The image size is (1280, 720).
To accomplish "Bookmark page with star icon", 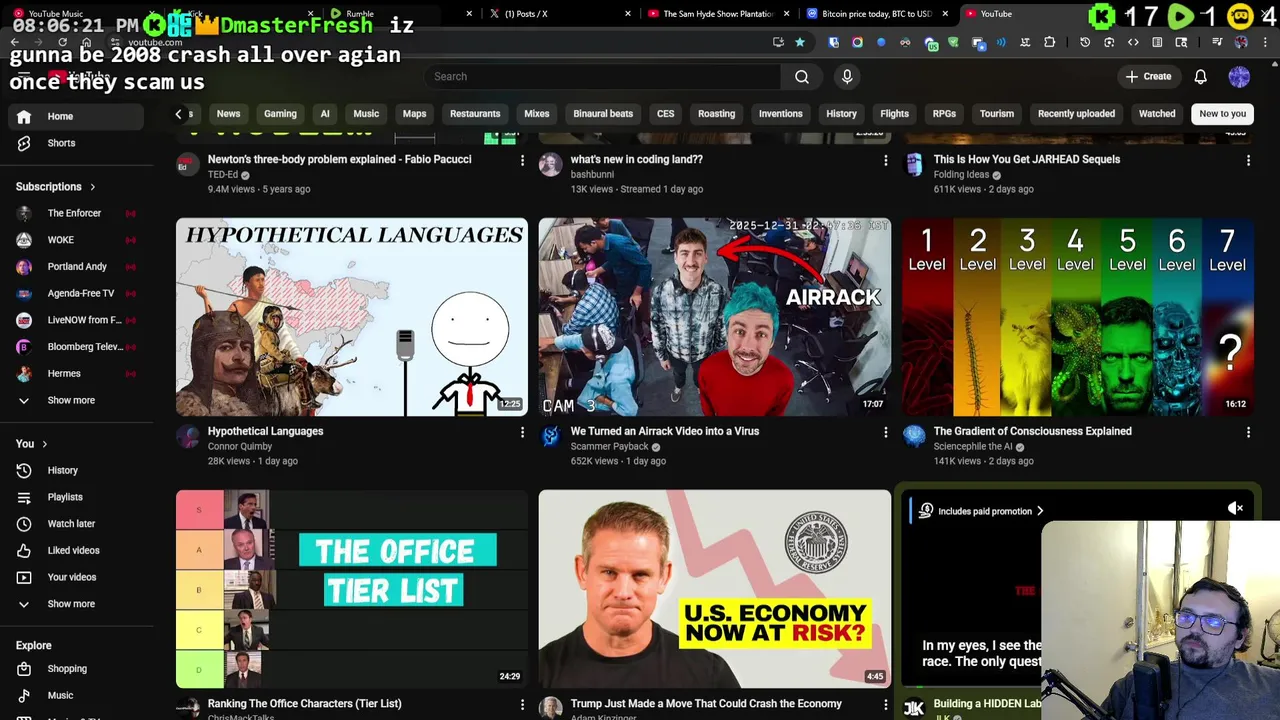I will [x=800, y=42].
